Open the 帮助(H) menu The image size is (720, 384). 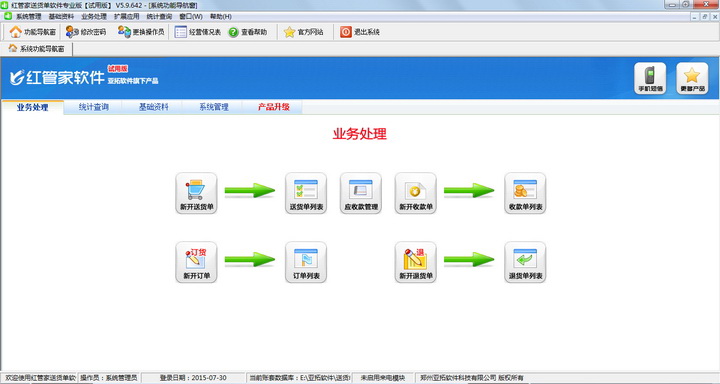pos(221,17)
